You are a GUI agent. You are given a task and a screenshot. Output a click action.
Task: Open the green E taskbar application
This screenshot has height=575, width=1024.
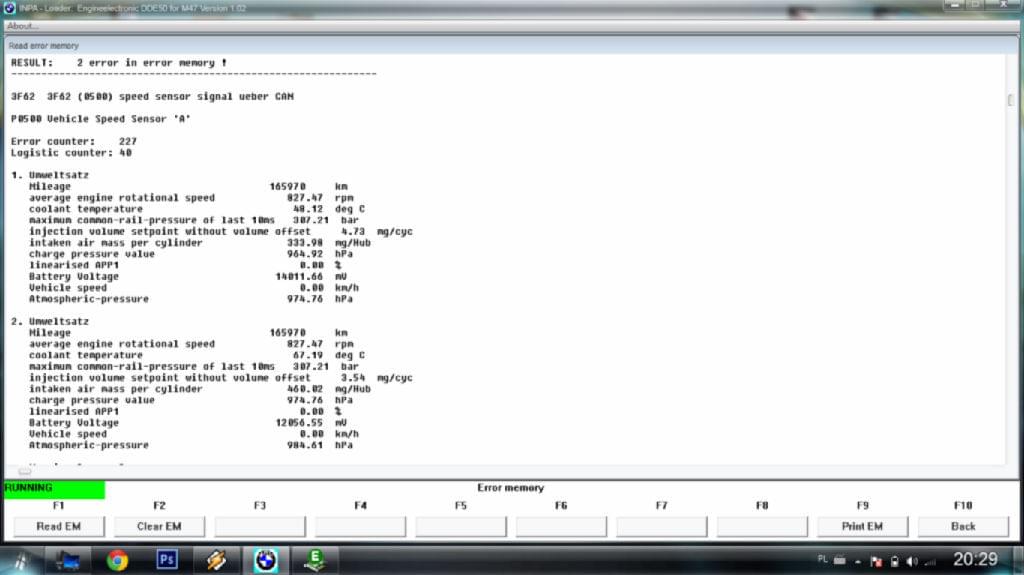[x=315, y=561]
